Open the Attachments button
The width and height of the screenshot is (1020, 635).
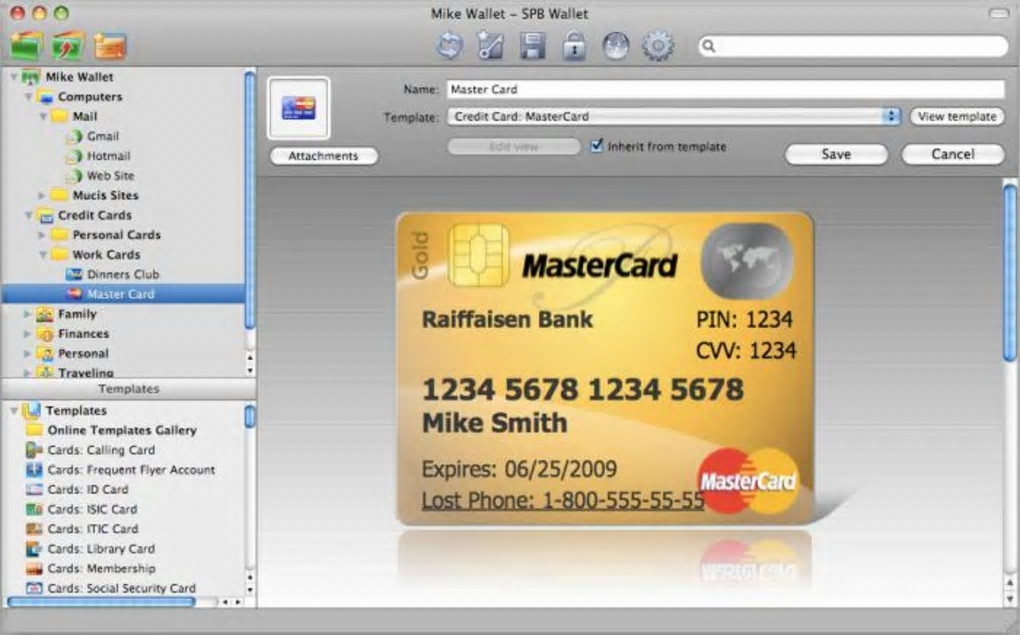click(x=323, y=156)
